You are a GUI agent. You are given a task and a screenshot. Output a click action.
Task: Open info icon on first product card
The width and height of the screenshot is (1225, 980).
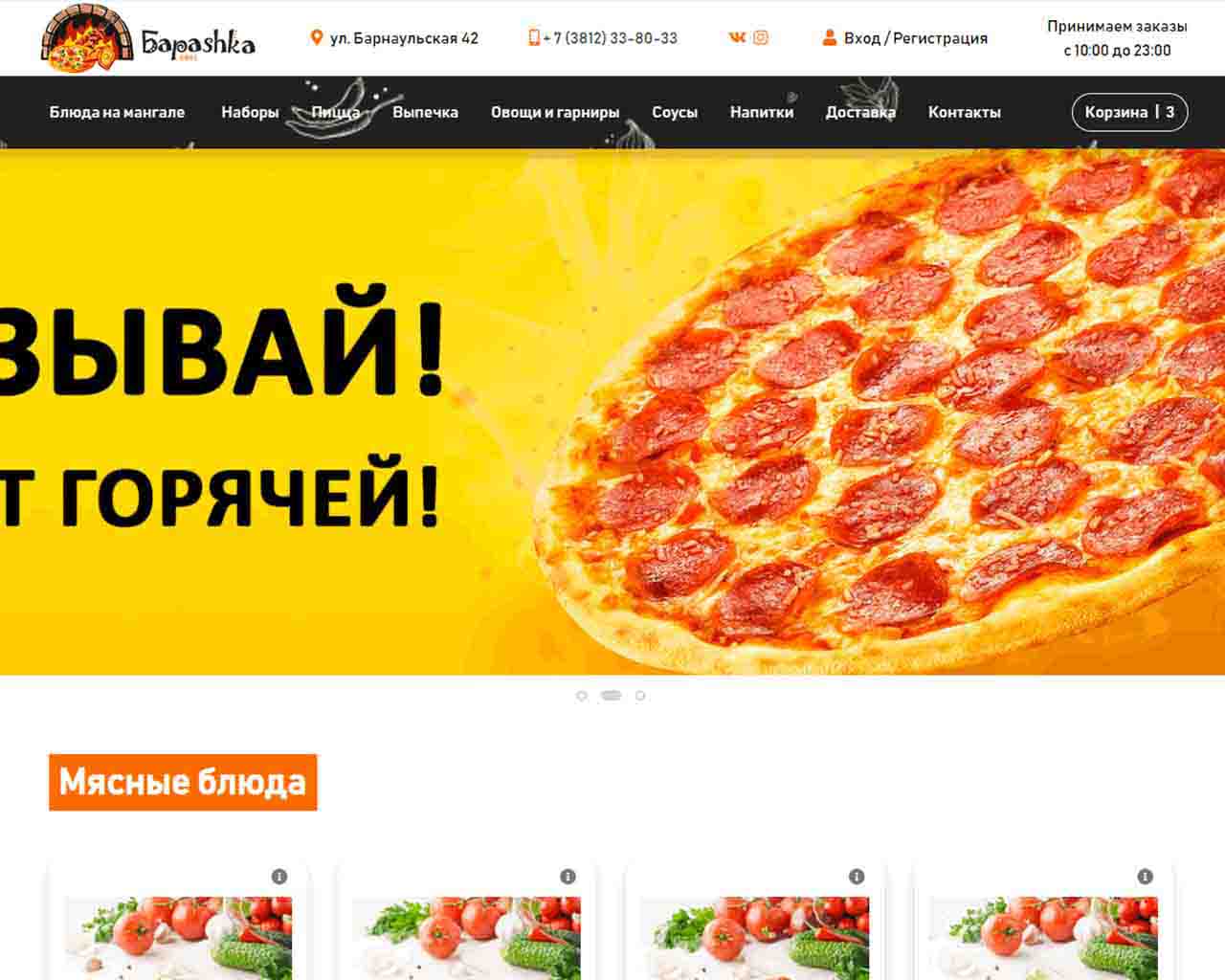[279, 877]
